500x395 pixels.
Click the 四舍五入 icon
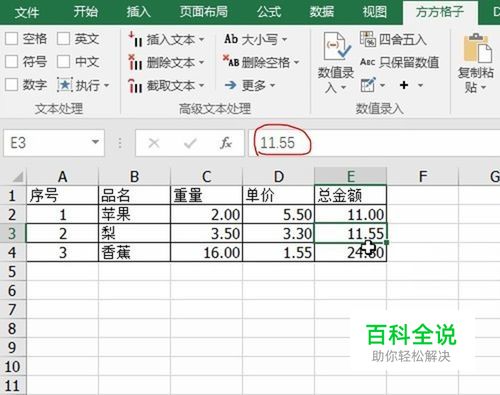point(368,39)
